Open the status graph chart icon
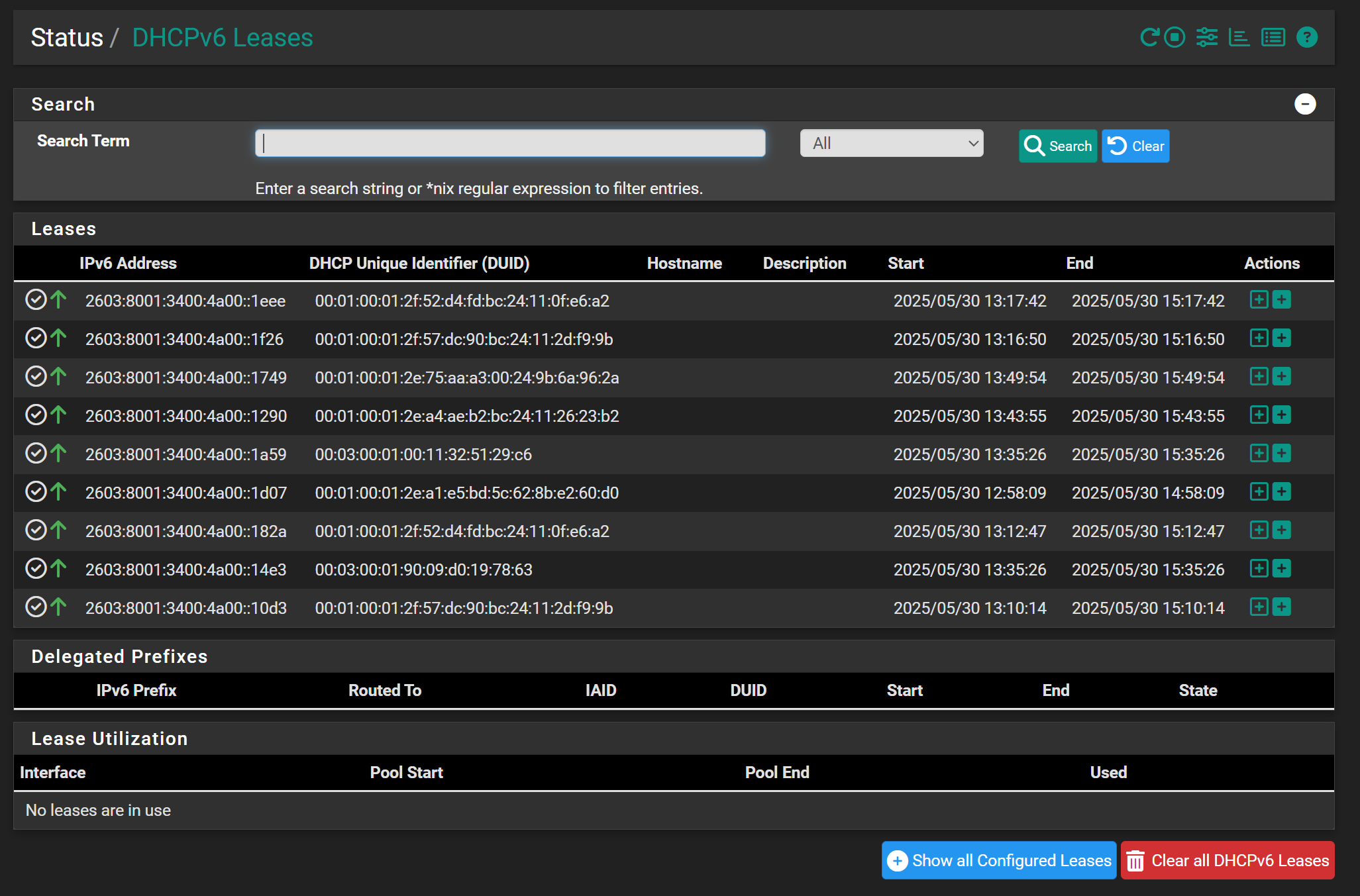The height and width of the screenshot is (896, 1360). (x=1239, y=37)
